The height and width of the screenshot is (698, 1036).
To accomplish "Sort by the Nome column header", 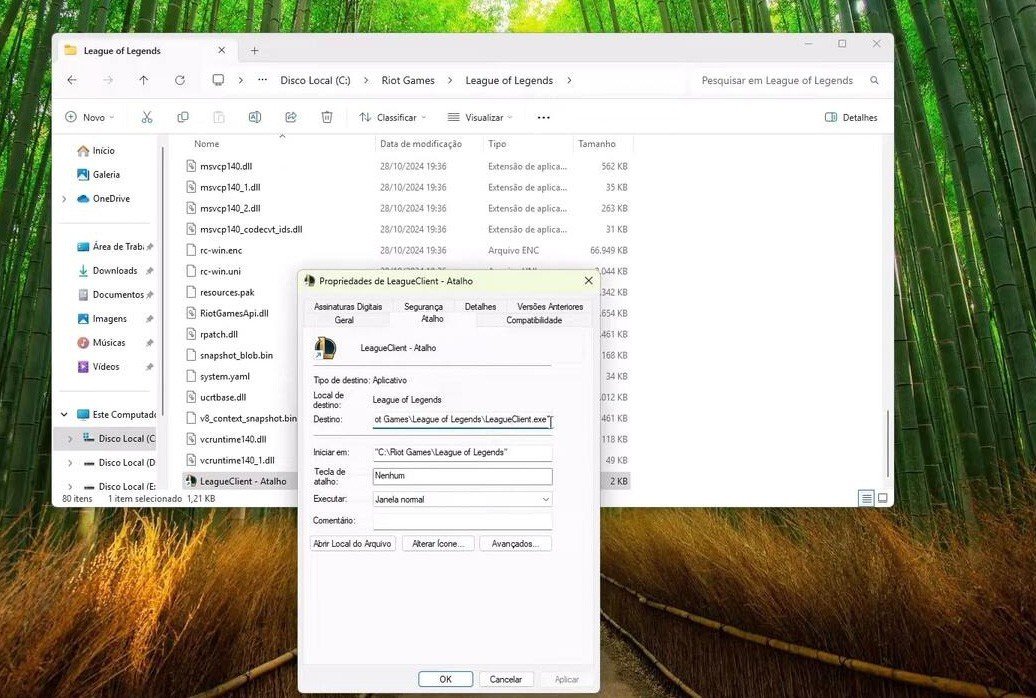I will (207, 143).
